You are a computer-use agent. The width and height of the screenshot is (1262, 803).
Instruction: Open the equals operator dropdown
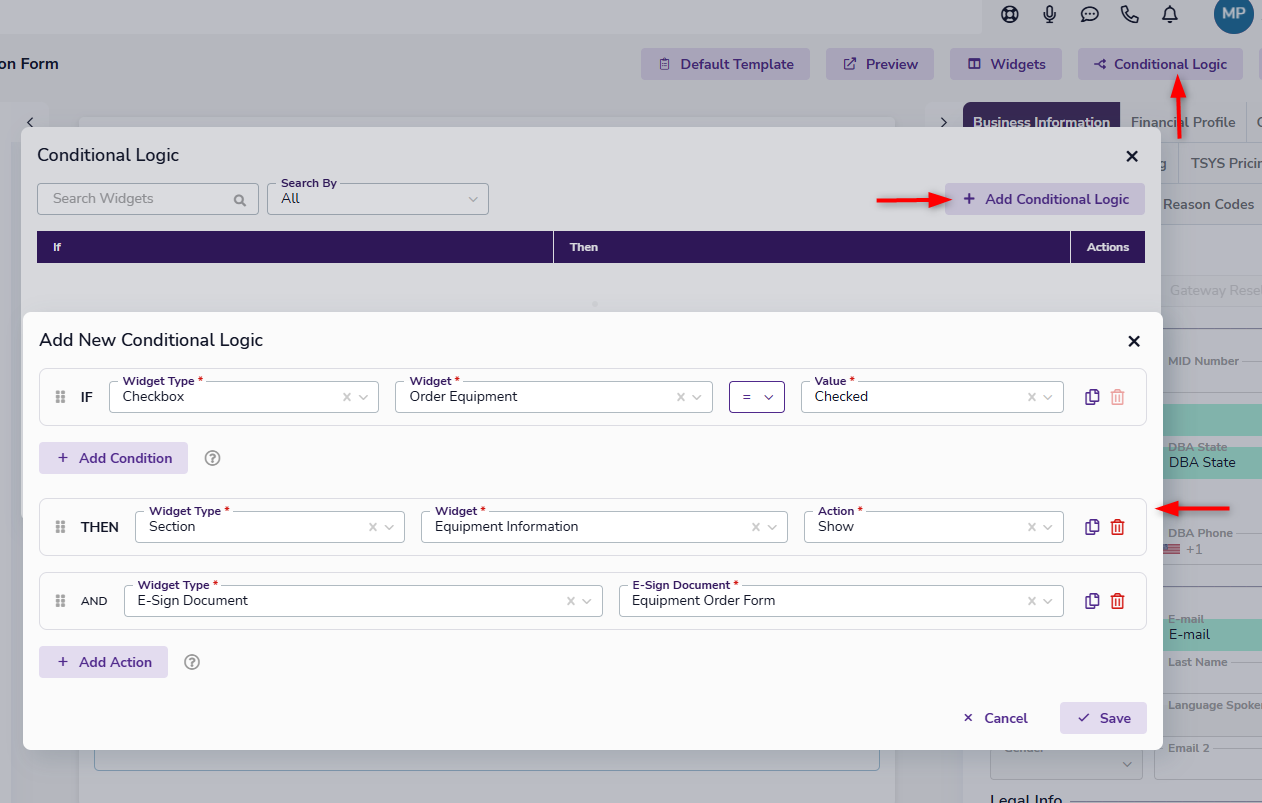coord(757,397)
